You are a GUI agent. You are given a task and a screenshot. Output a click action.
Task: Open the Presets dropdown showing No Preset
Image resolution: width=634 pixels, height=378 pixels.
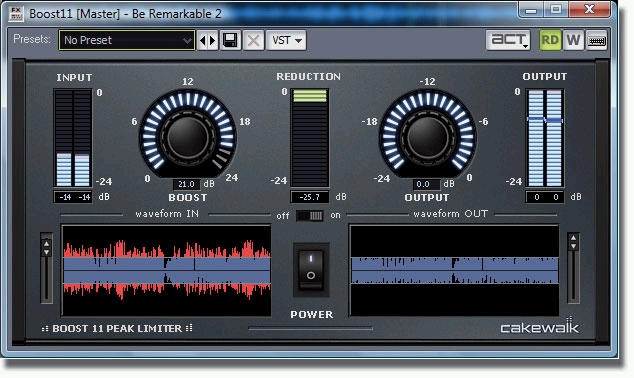point(127,40)
